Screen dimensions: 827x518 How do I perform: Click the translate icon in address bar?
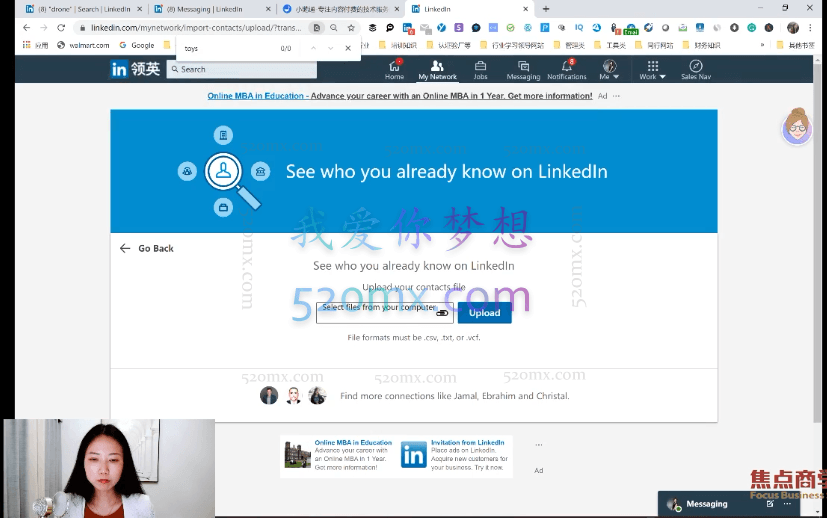tap(316, 27)
